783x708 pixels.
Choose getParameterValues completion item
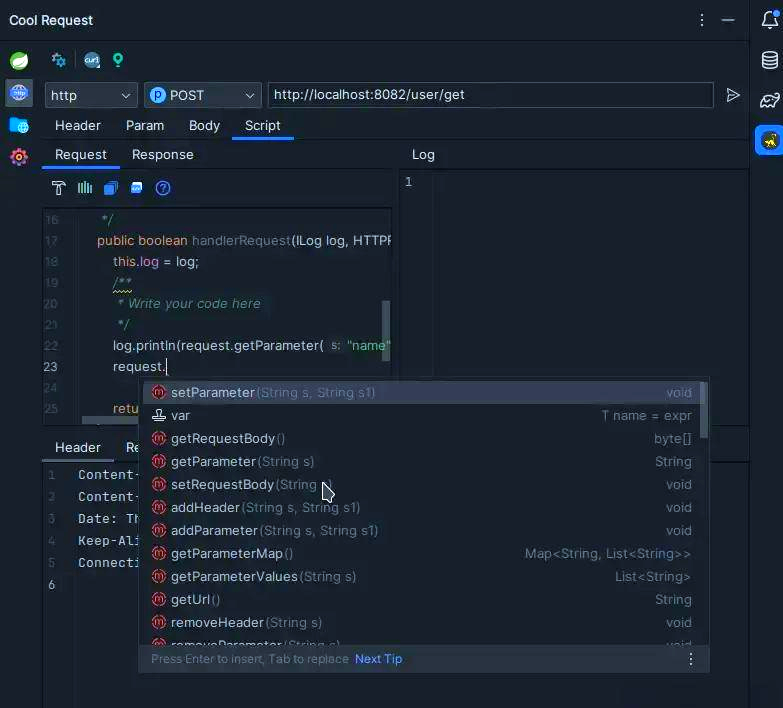click(422, 576)
